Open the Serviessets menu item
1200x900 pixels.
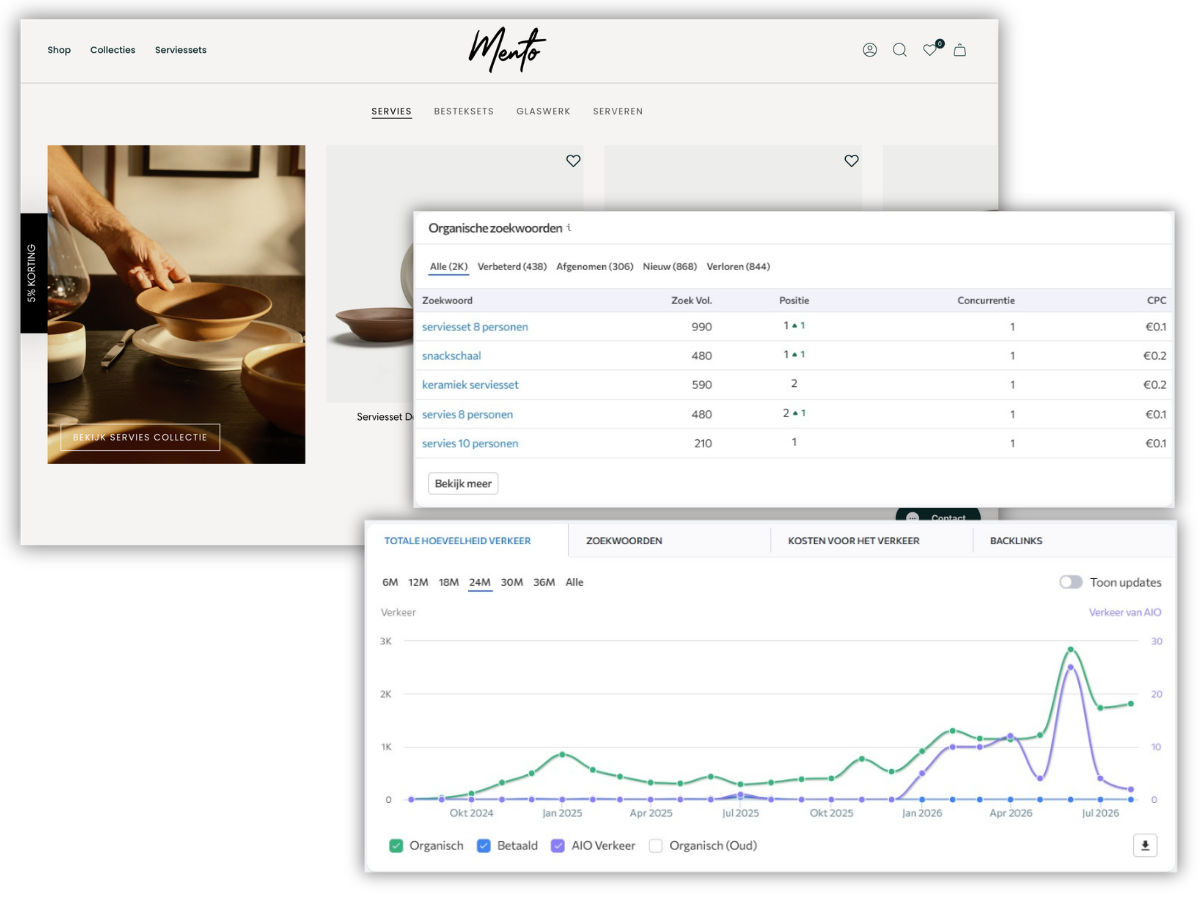[x=181, y=50]
